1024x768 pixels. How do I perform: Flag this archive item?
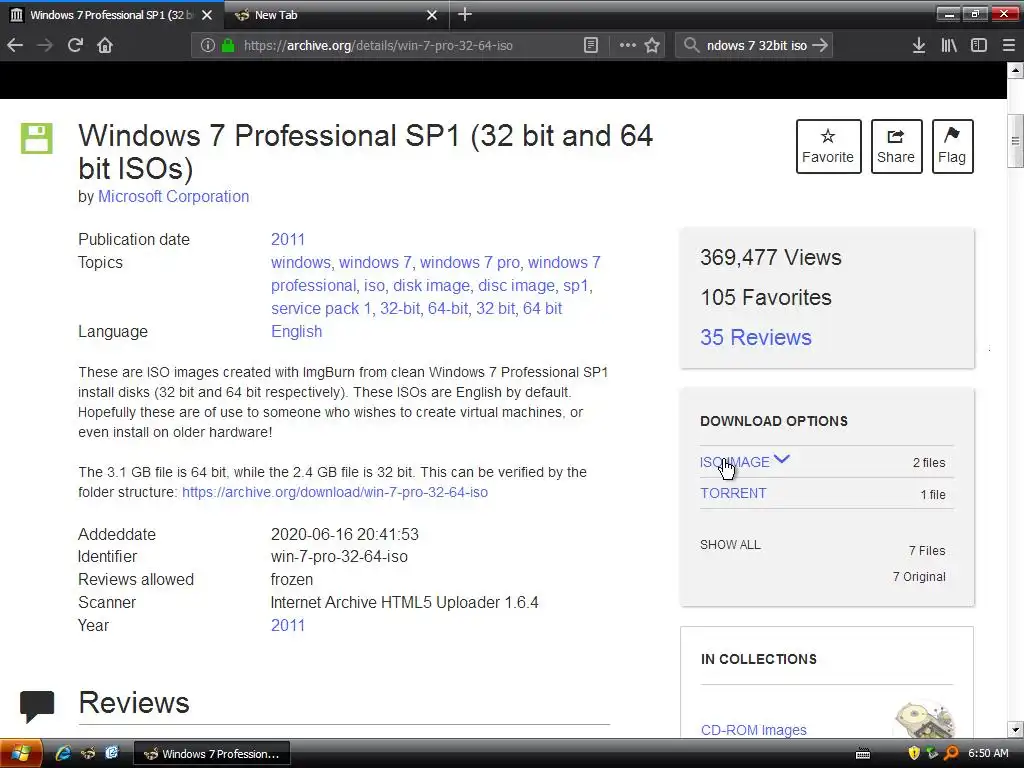pyautogui.click(x=952, y=146)
